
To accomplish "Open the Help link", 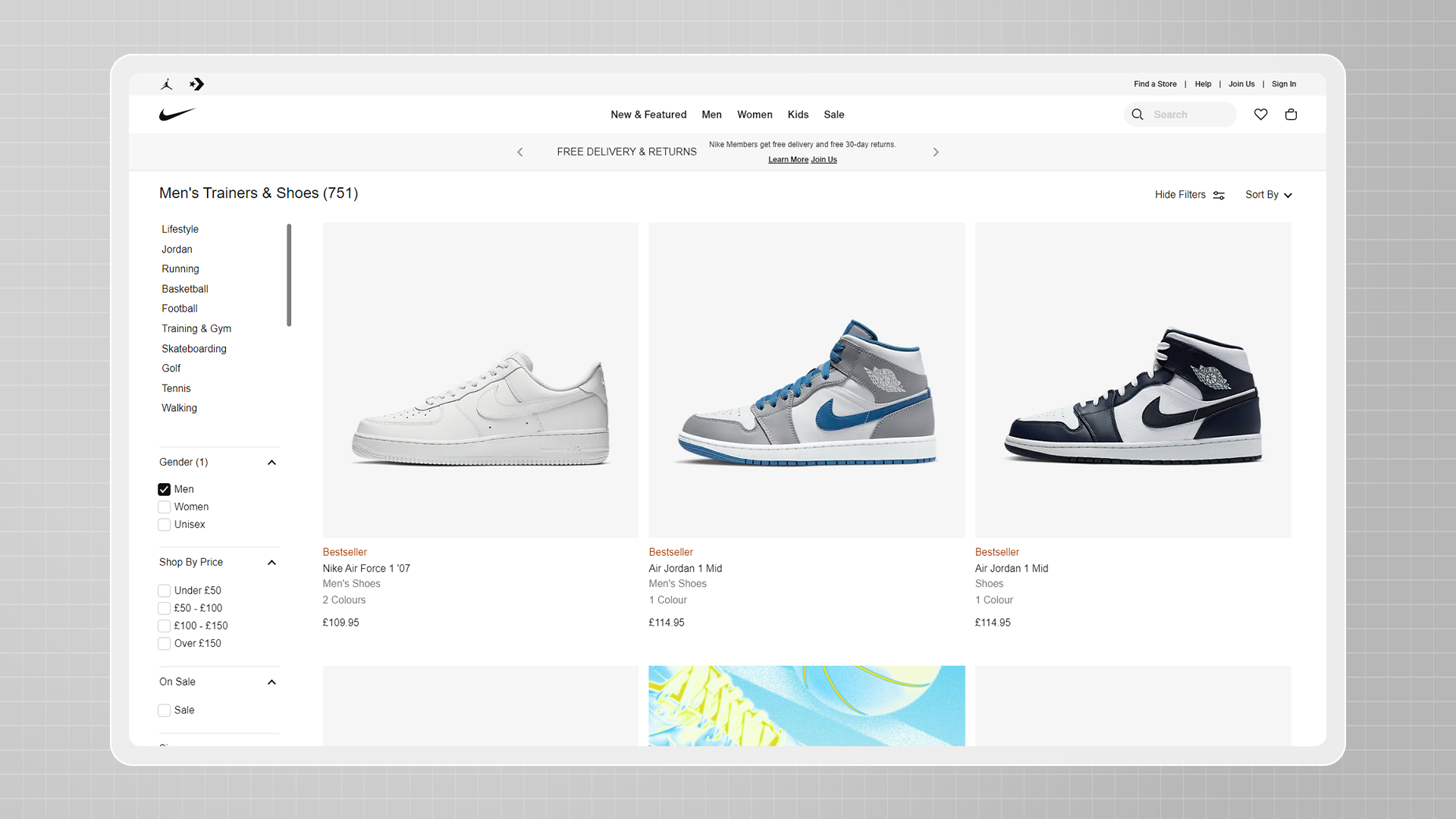I will [x=1203, y=84].
